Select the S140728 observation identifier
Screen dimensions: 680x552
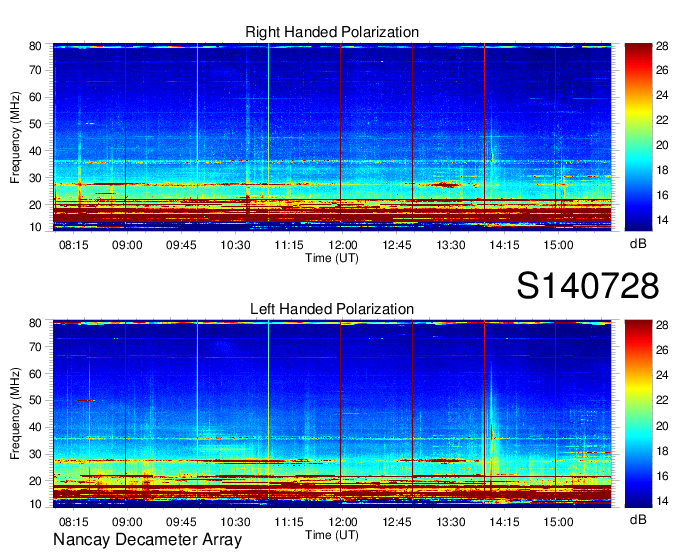point(588,285)
